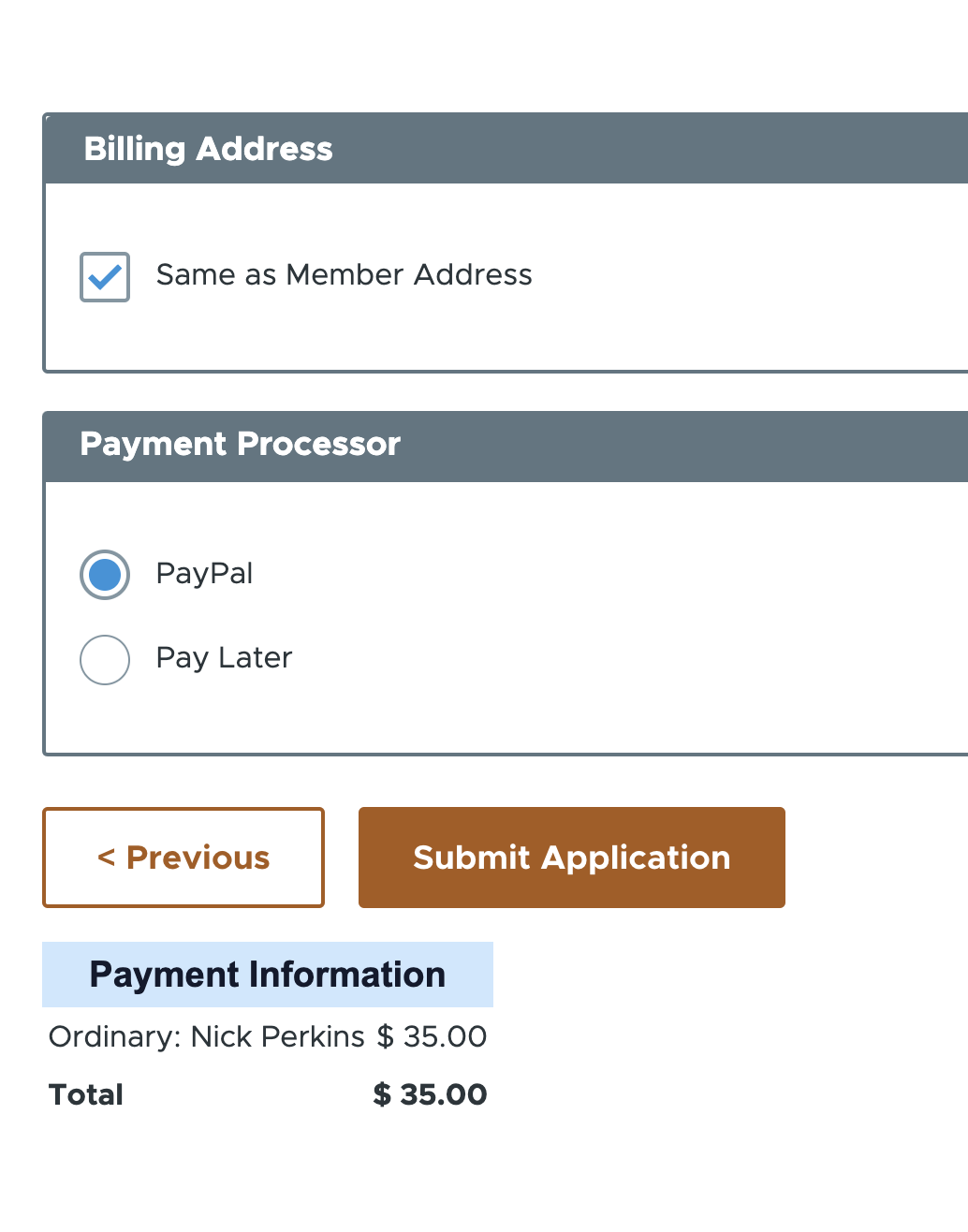Click the Same as Member Address label
The width and height of the screenshot is (968, 1232).
pos(344,274)
